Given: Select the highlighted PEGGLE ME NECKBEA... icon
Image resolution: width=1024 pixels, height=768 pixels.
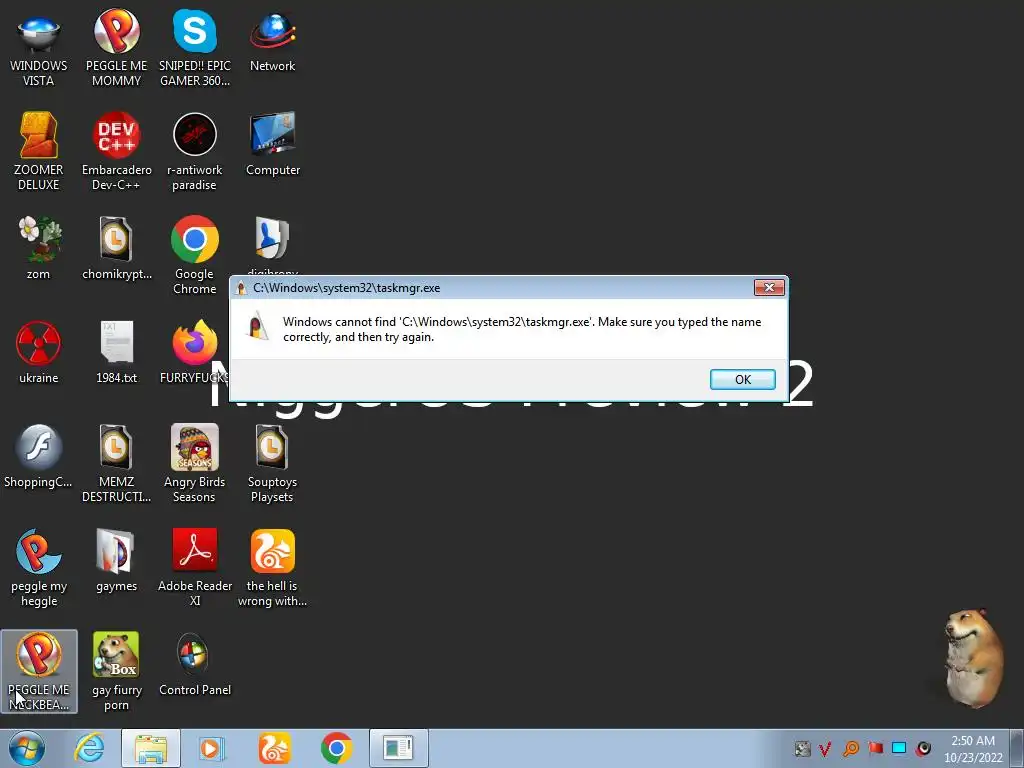Looking at the screenshot, I should tap(39, 671).
